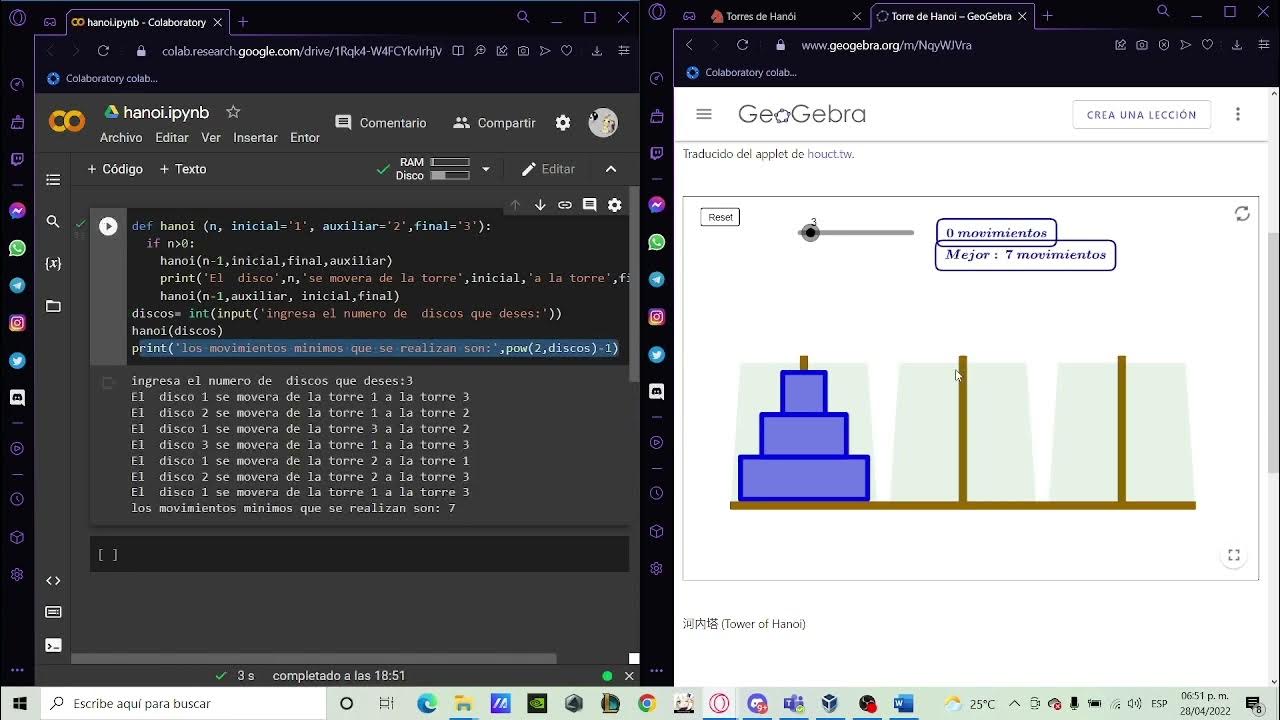Select the Torre de Hanoi – GeoGebra tab
Image resolution: width=1280 pixels, height=720 pixels.
[952, 16]
